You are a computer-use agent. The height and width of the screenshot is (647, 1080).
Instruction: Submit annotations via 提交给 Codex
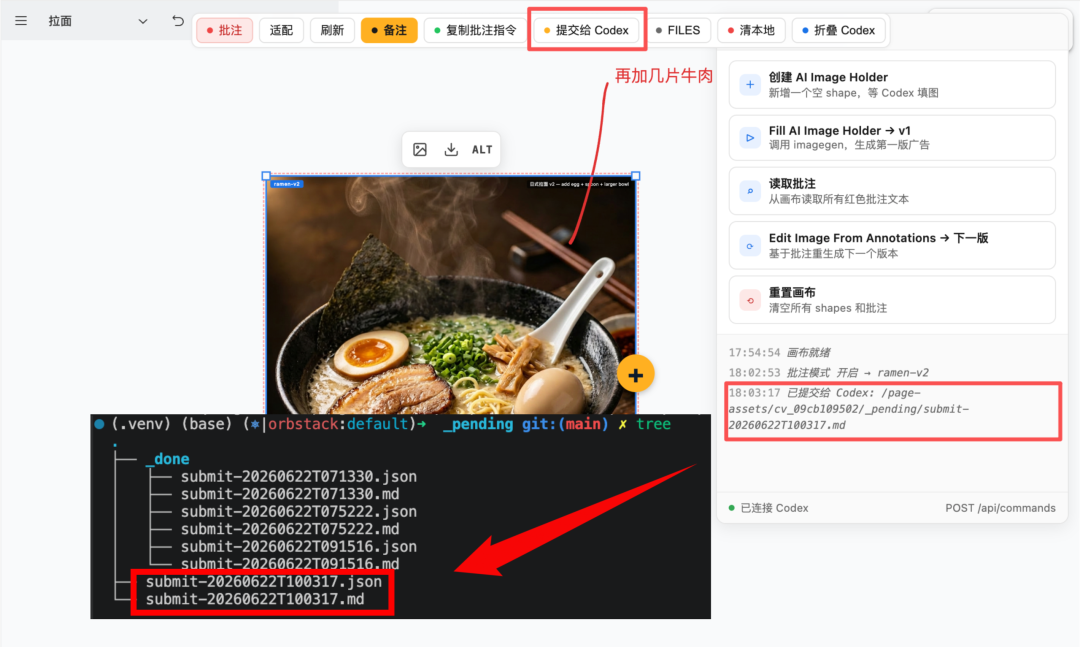point(587,30)
